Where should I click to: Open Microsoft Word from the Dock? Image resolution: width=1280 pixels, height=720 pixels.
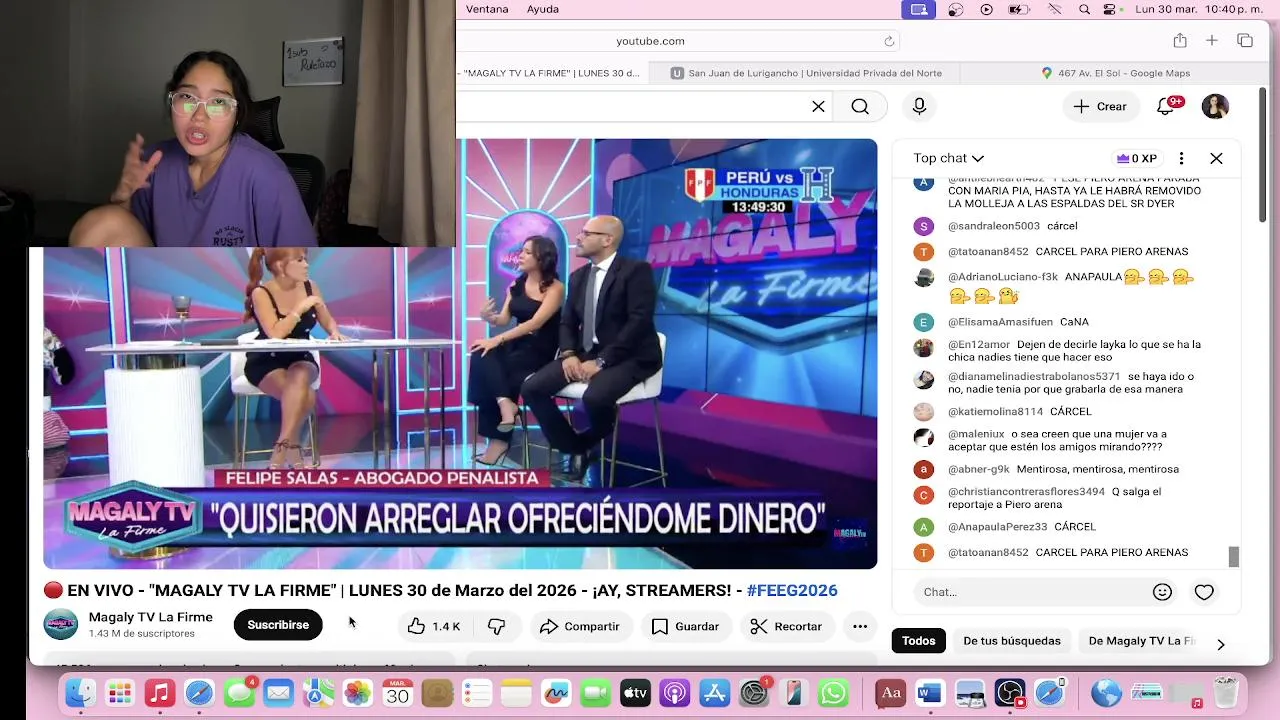(x=930, y=692)
